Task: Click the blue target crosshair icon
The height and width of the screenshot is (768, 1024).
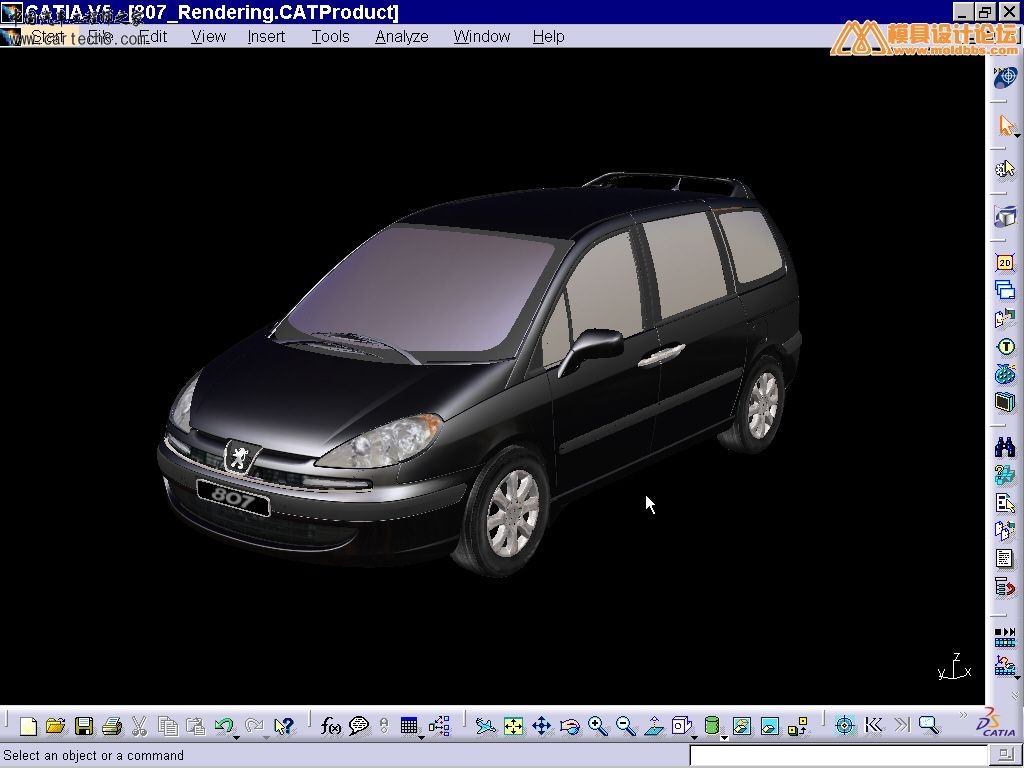Action: pos(844,726)
